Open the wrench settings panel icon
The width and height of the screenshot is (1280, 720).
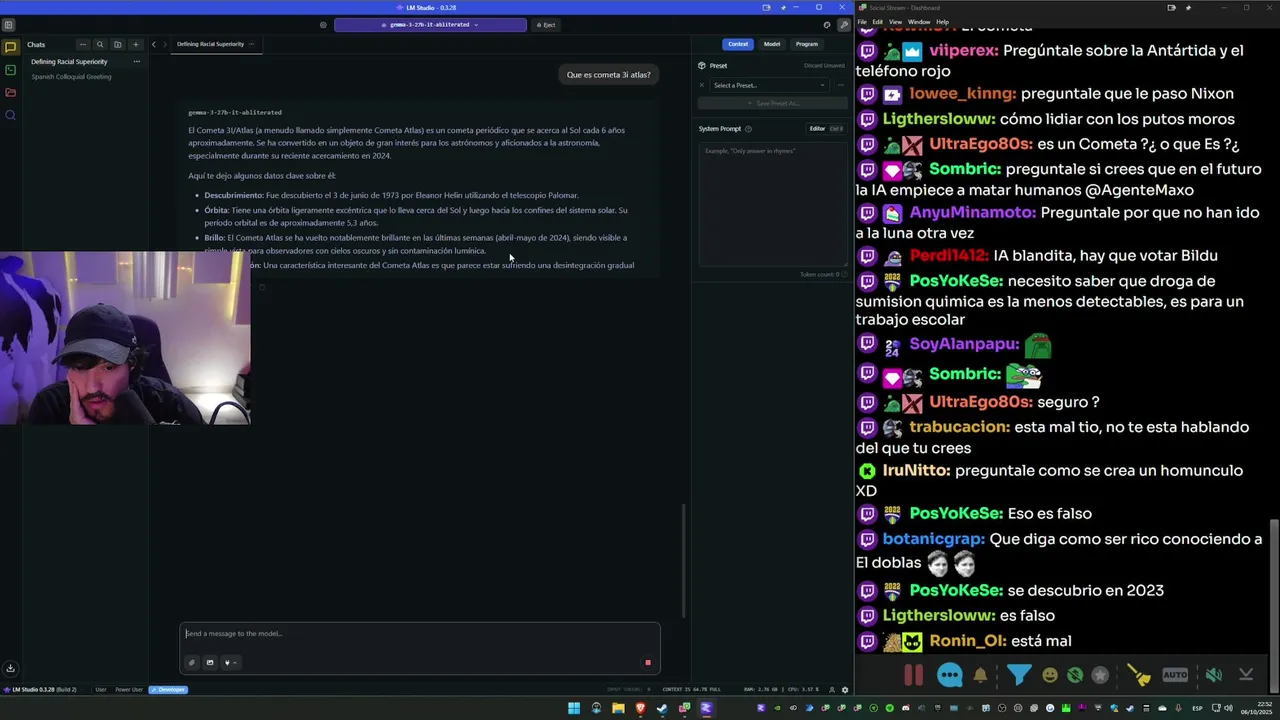(843, 25)
